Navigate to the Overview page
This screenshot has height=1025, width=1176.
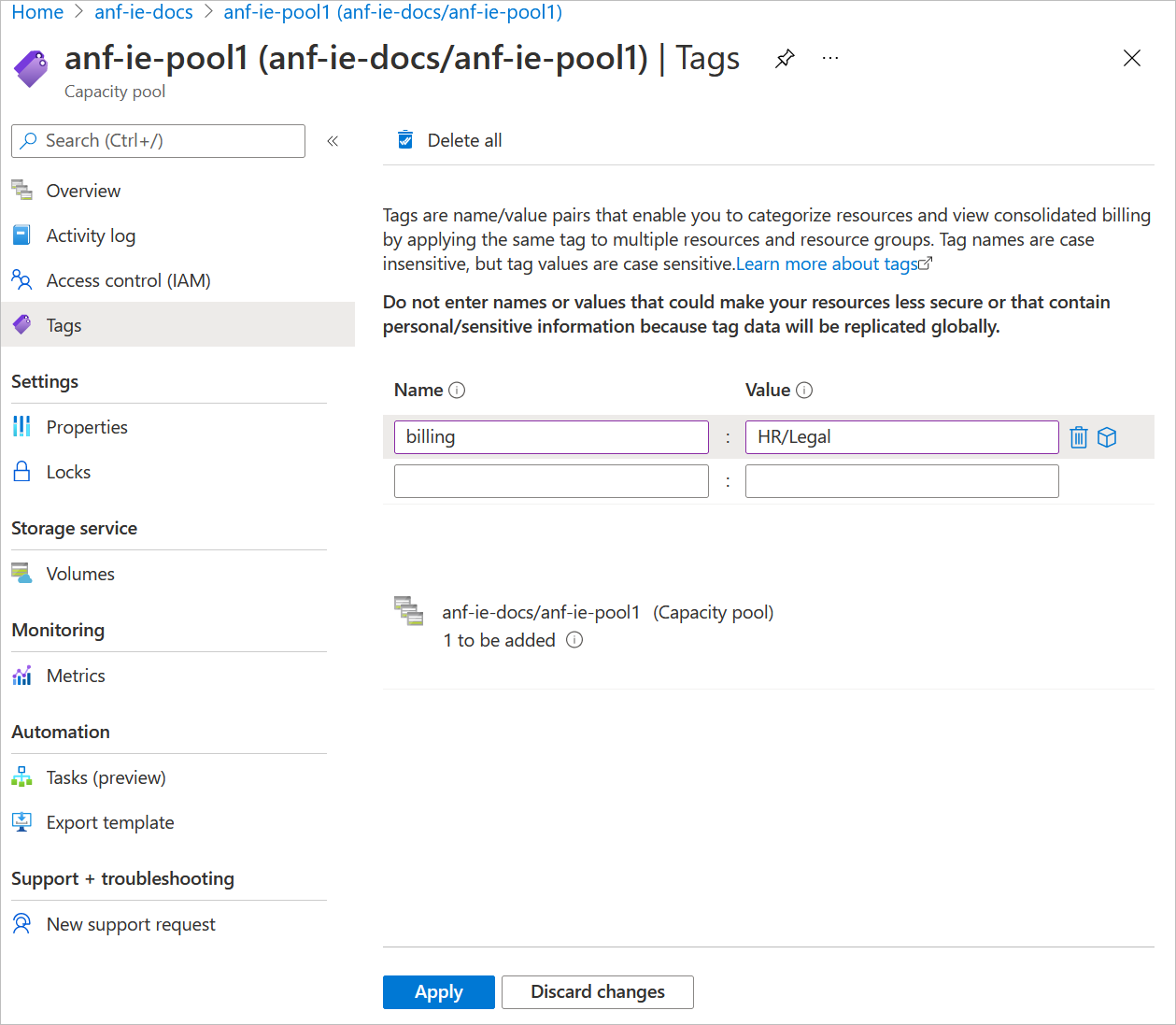tap(82, 190)
